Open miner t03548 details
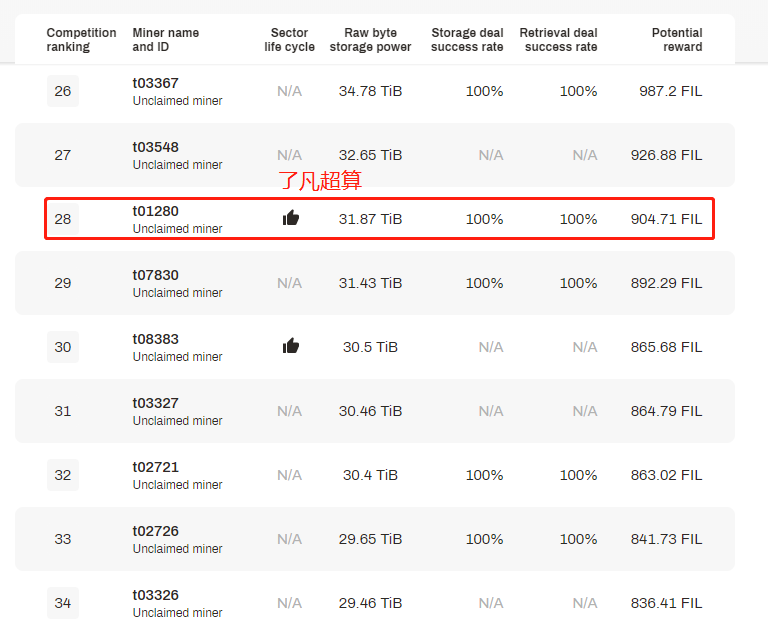Viewport: 768px width, 632px height. click(155, 147)
